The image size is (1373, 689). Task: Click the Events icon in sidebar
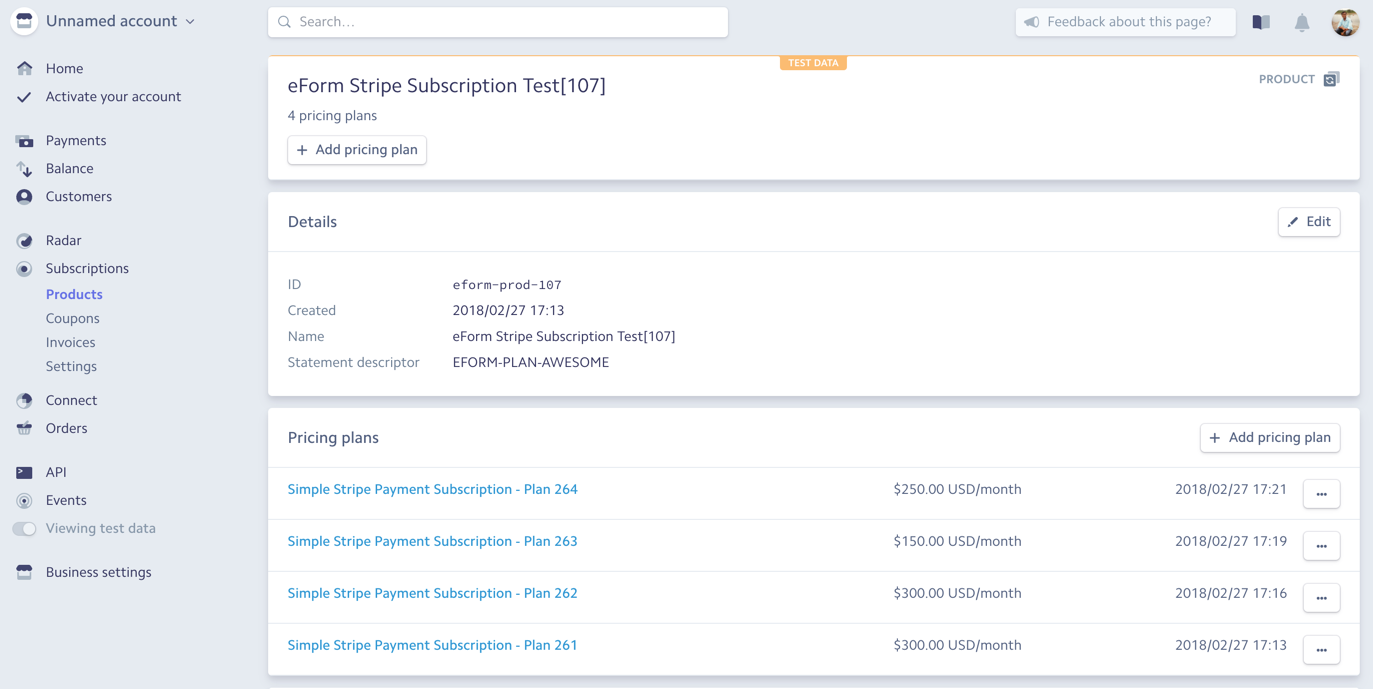[x=24, y=501]
